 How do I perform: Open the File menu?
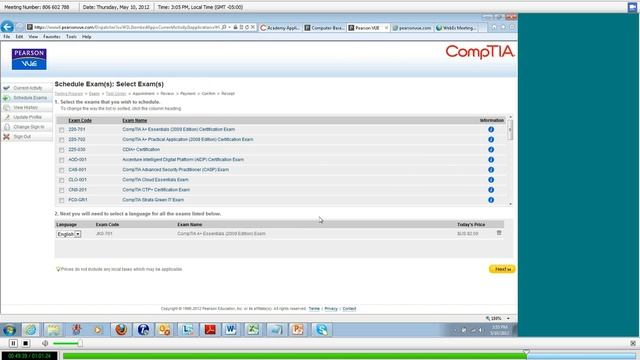7,37
